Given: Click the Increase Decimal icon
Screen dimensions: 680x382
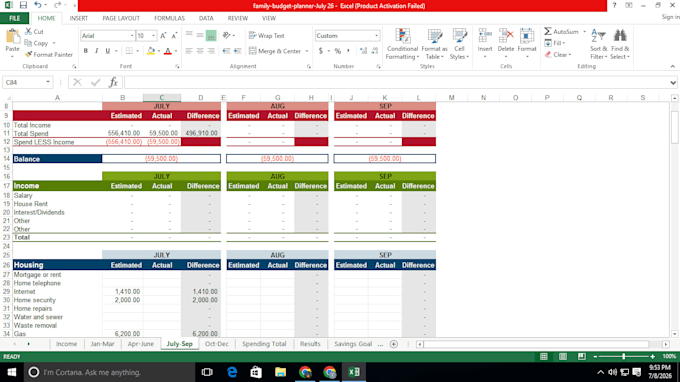Looking at the screenshot, I should coord(363,51).
